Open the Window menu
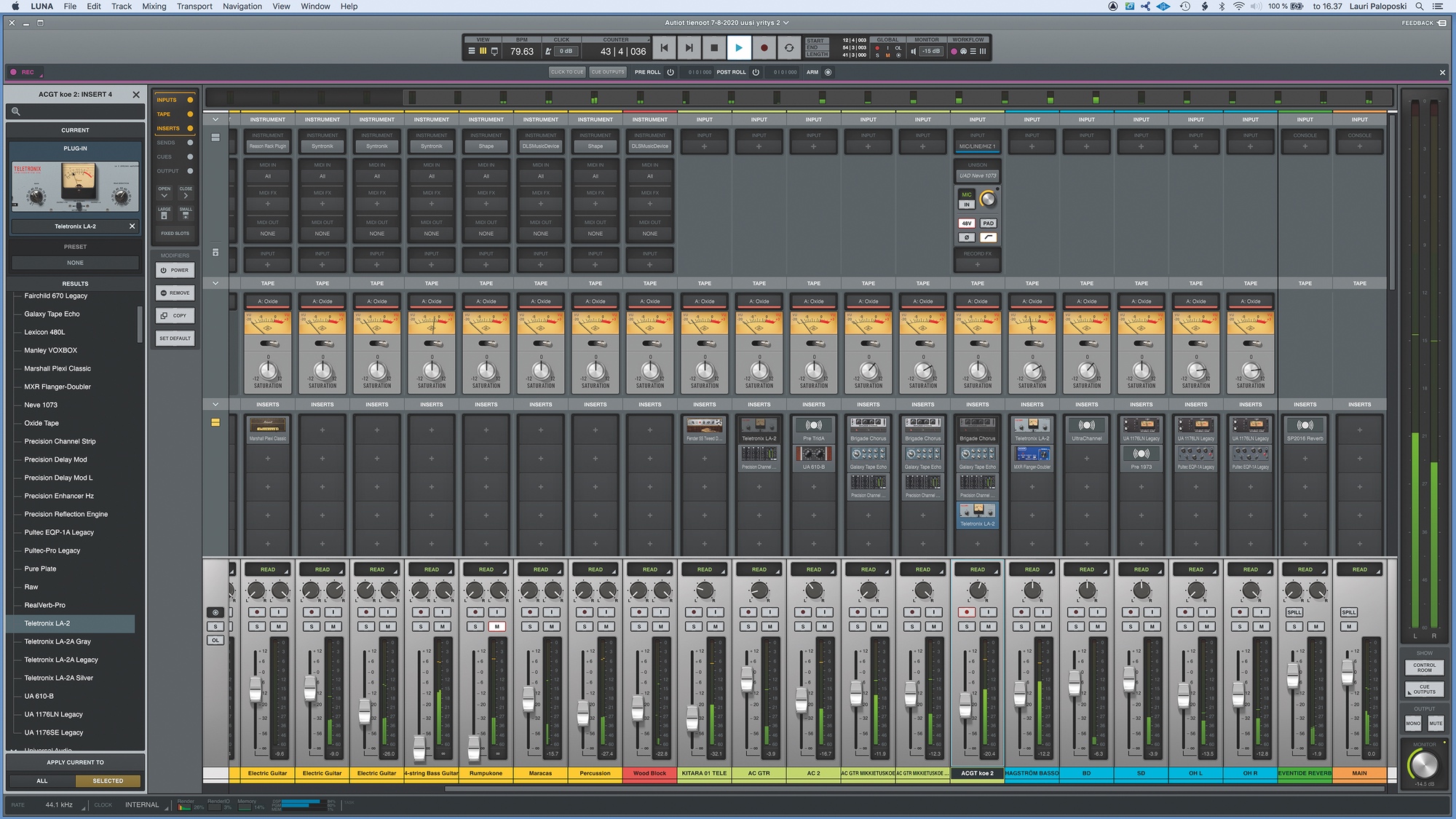Screen dimensions: 1456x819 (315, 6)
